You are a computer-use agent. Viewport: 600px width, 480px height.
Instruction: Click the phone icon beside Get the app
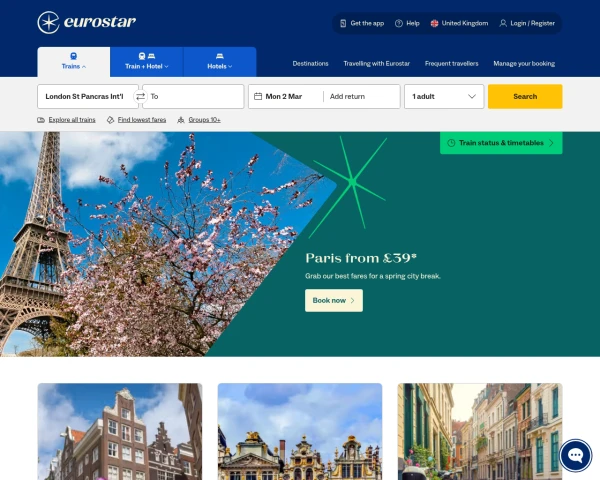343,23
